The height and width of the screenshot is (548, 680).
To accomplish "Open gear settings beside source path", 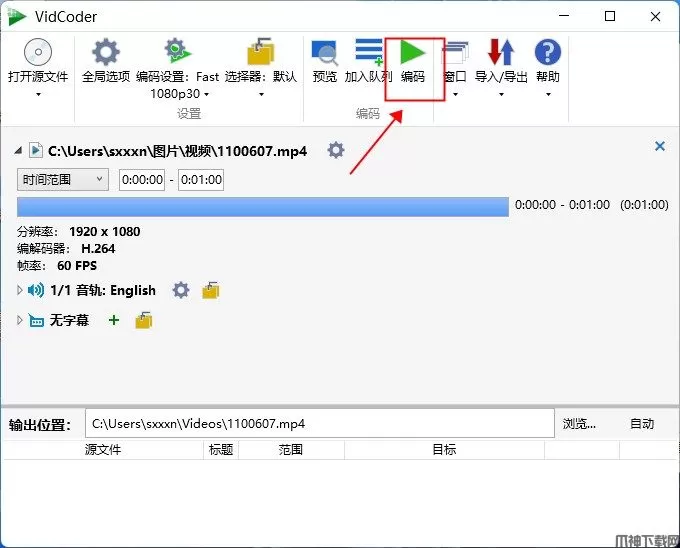I will [x=336, y=150].
